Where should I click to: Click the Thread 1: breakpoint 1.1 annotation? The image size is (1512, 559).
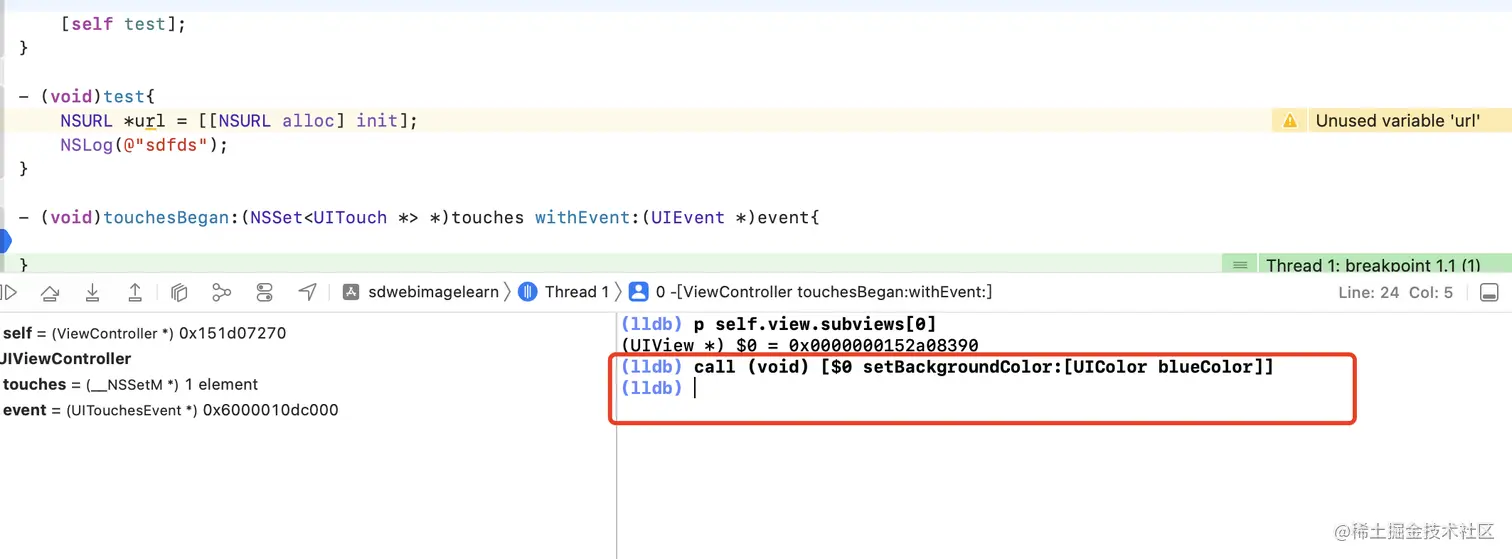click(x=1373, y=265)
